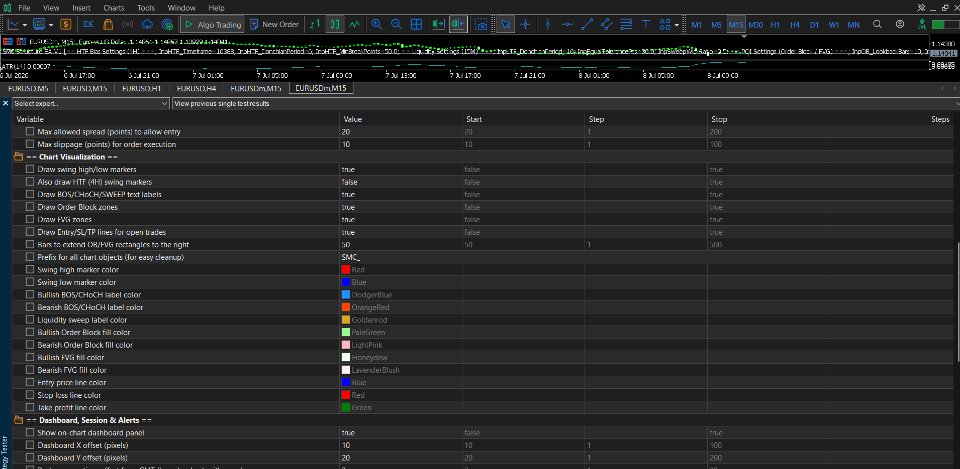Zoom out the chart
This screenshot has width=960, height=469.
click(396, 24)
